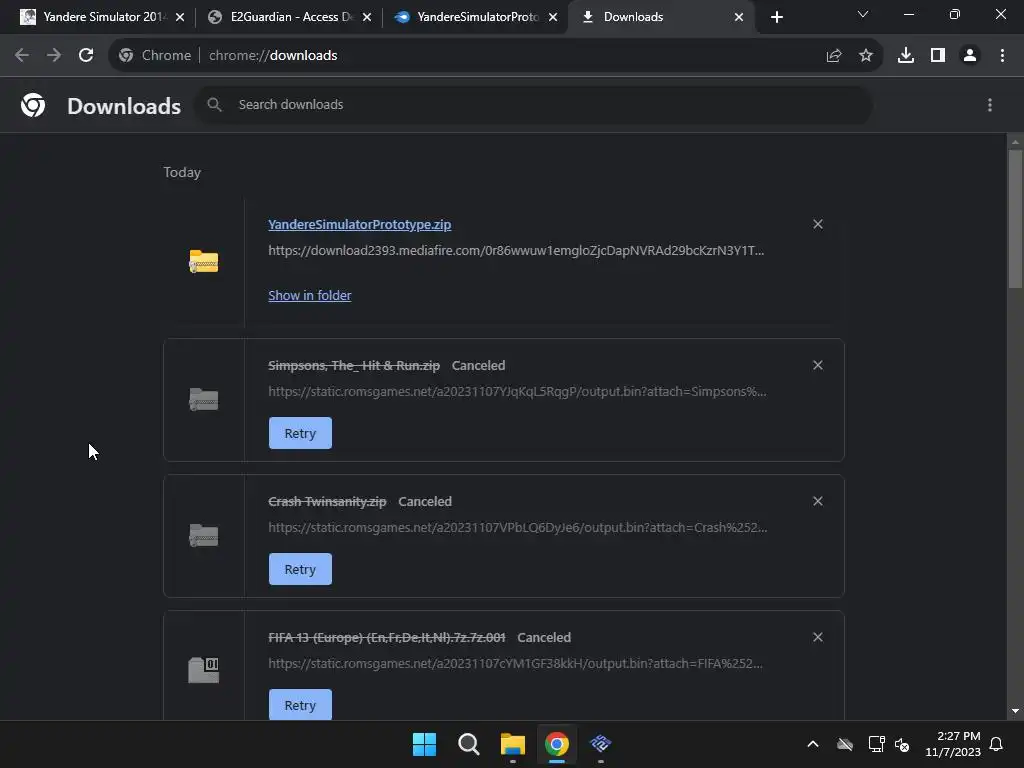The width and height of the screenshot is (1024, 768).
Task: Click the scrollbar down arrow
Action: (x=1015, y=711)
